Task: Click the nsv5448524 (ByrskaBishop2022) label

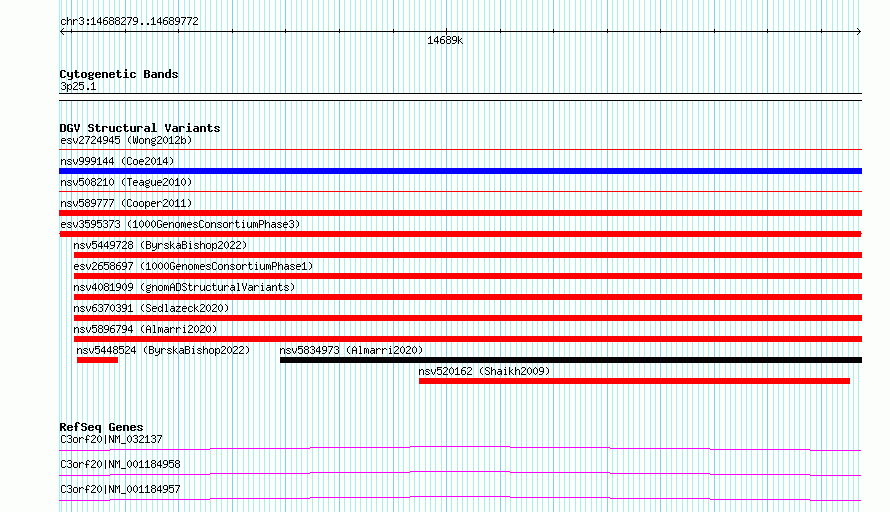Action: click(163, 350)
